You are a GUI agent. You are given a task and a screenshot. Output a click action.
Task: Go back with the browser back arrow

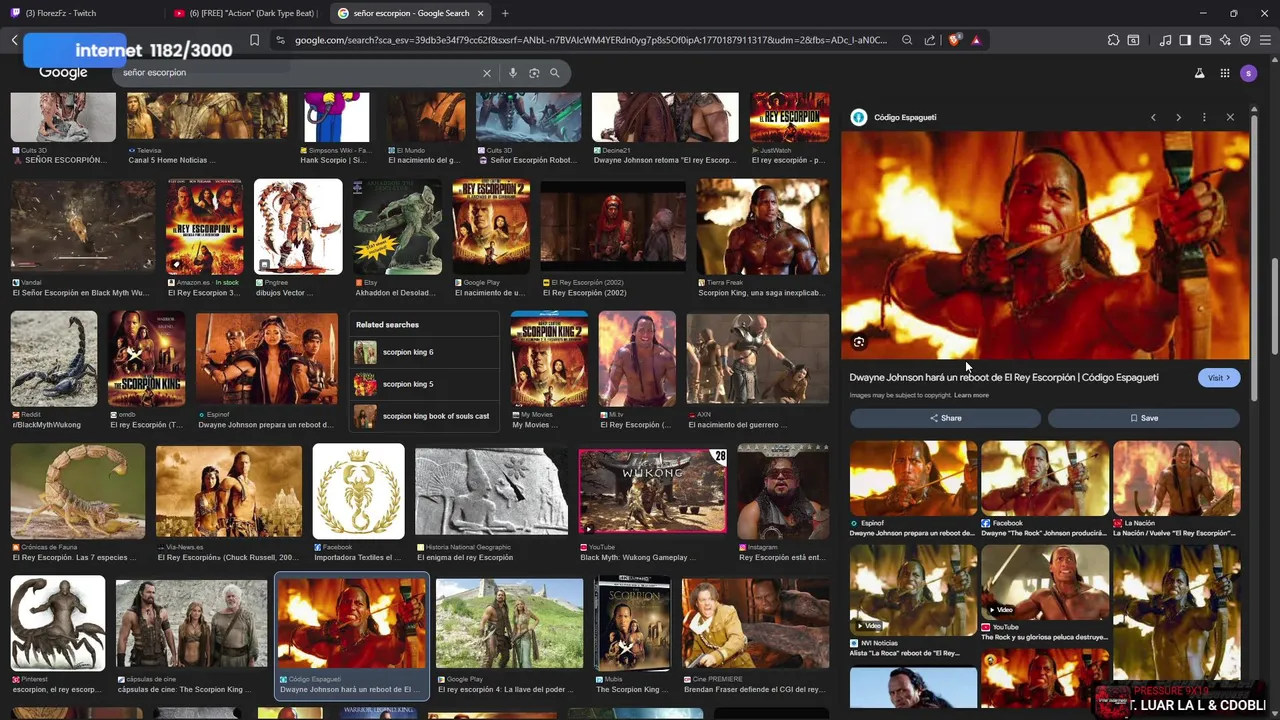pyautogui.click(x=14, y=40)
